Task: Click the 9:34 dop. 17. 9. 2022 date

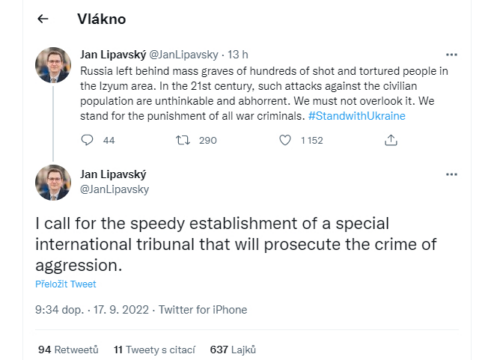Action: [x=92, y=310]
